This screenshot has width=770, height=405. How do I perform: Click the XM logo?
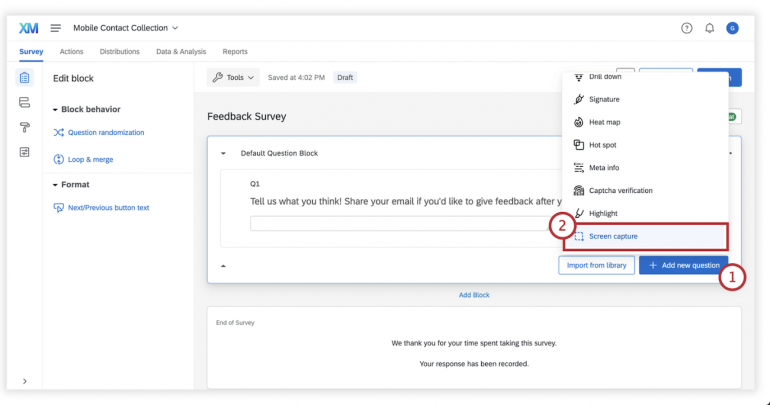pos(29,27)
